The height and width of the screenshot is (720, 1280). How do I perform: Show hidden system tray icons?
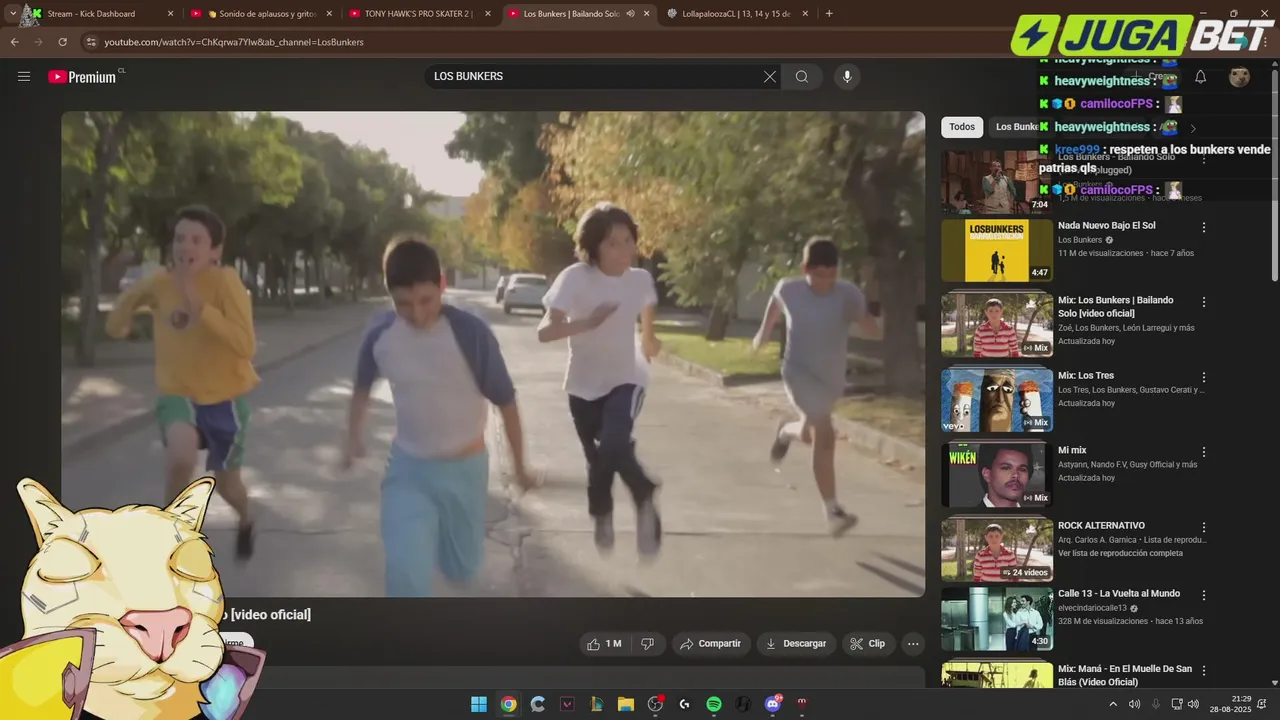pyautogui.click(x=1113, y=704)
